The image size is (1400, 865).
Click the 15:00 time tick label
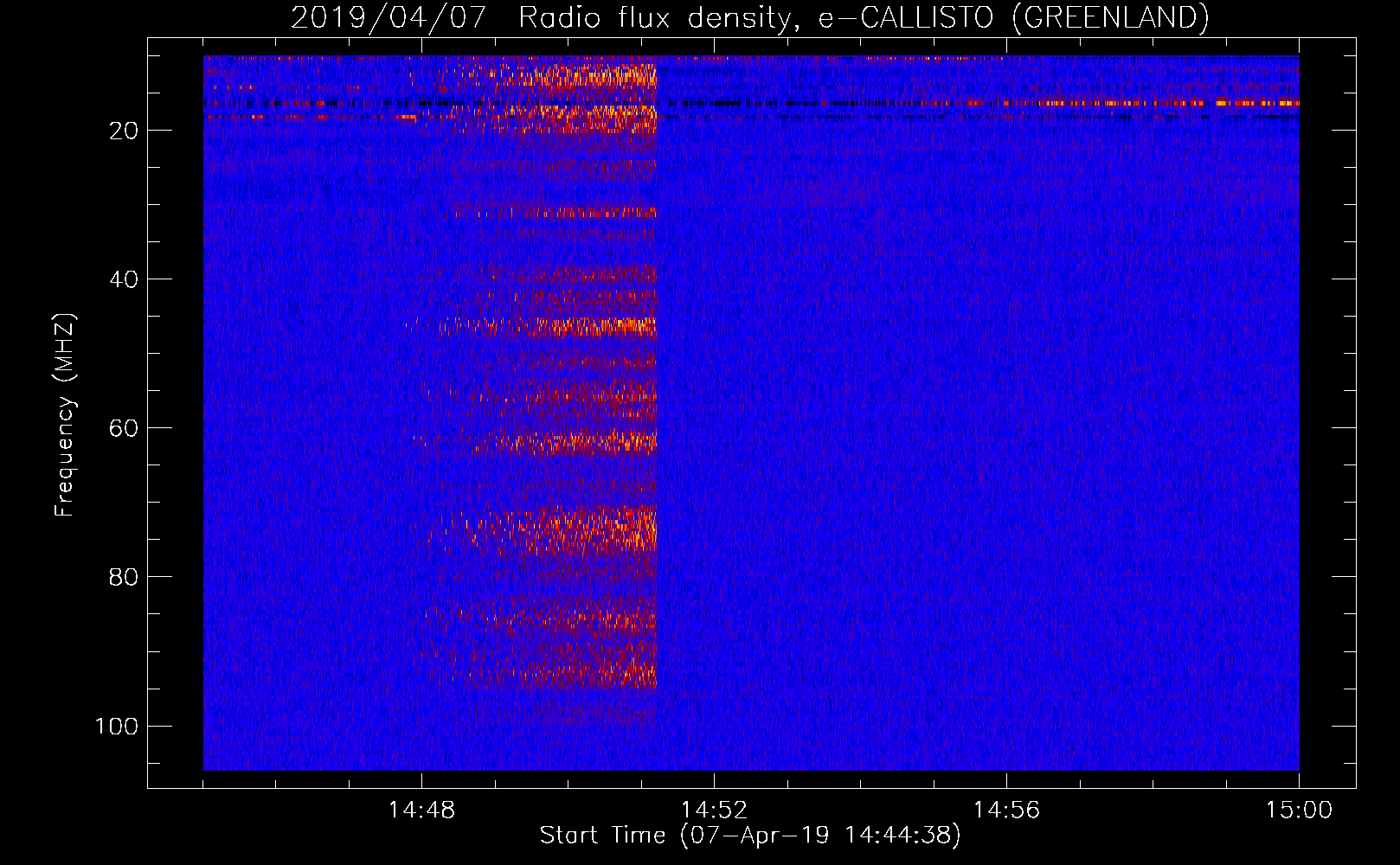coord(1299,811)
